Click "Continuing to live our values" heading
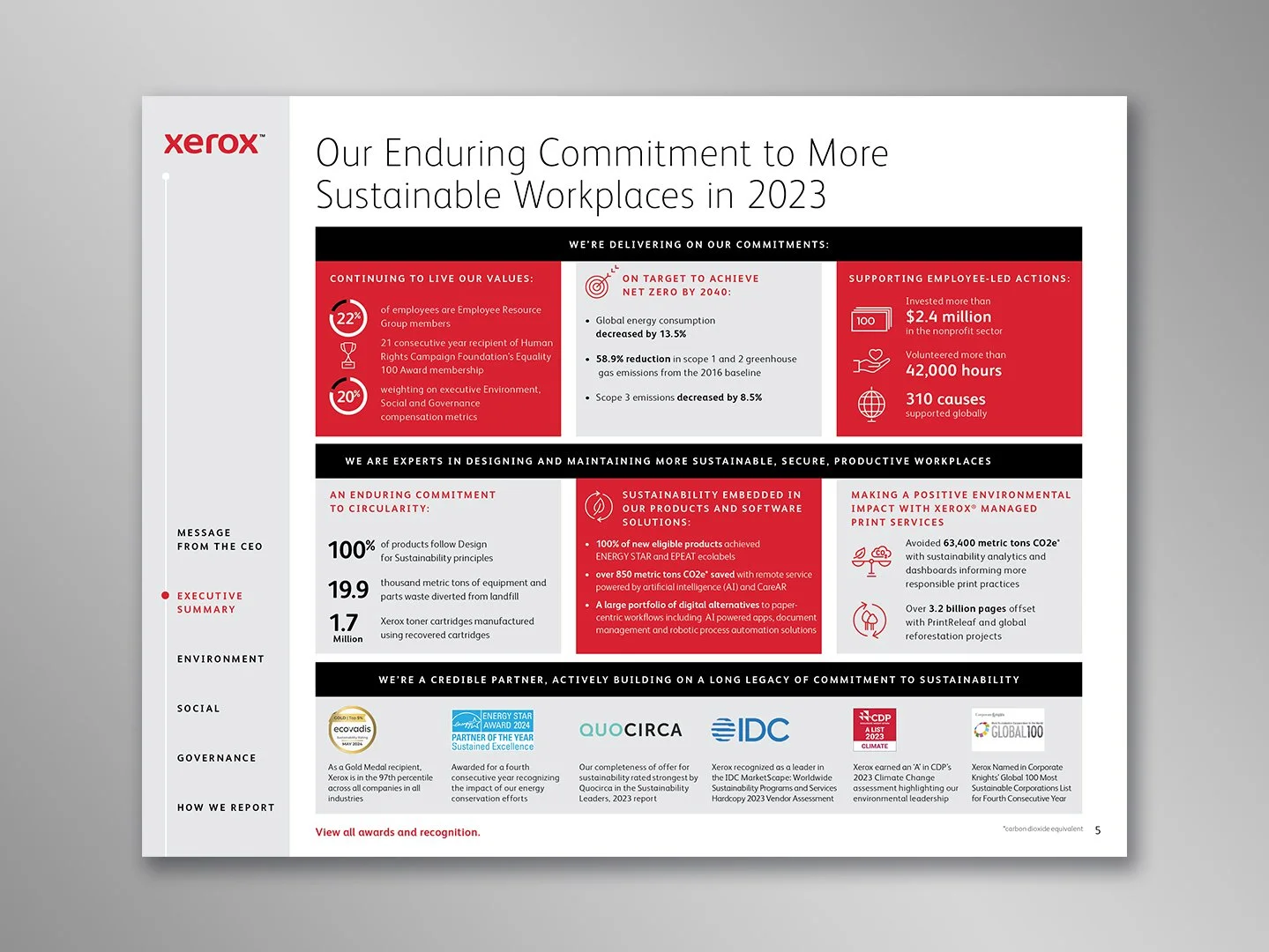 click(x=431, y=279)
